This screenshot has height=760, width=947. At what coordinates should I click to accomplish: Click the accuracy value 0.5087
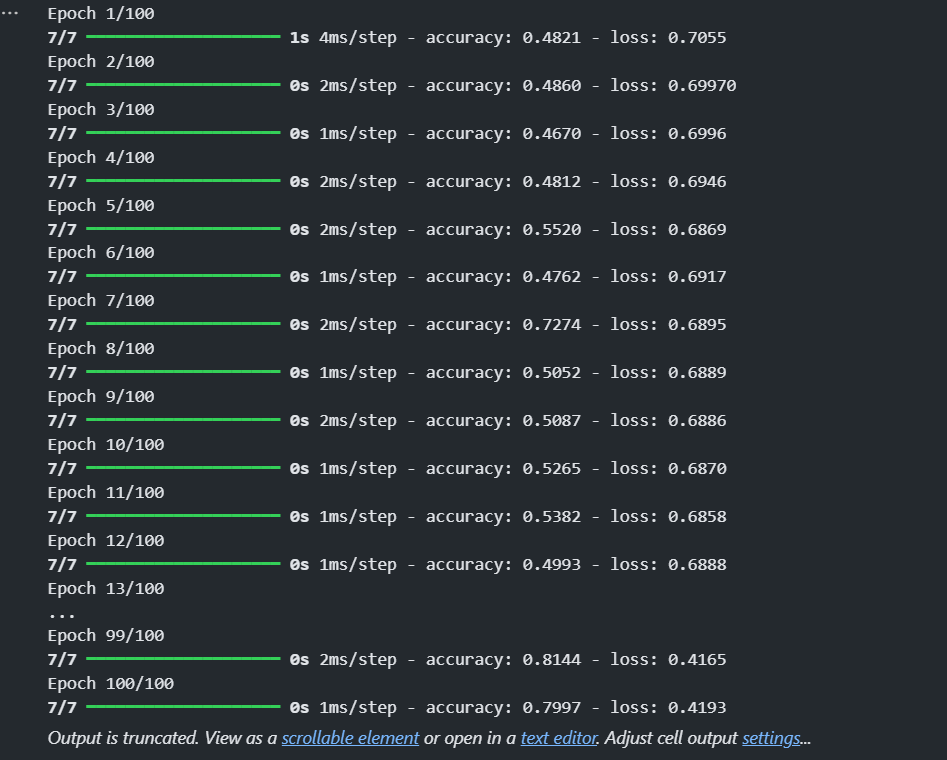[551, 420]
